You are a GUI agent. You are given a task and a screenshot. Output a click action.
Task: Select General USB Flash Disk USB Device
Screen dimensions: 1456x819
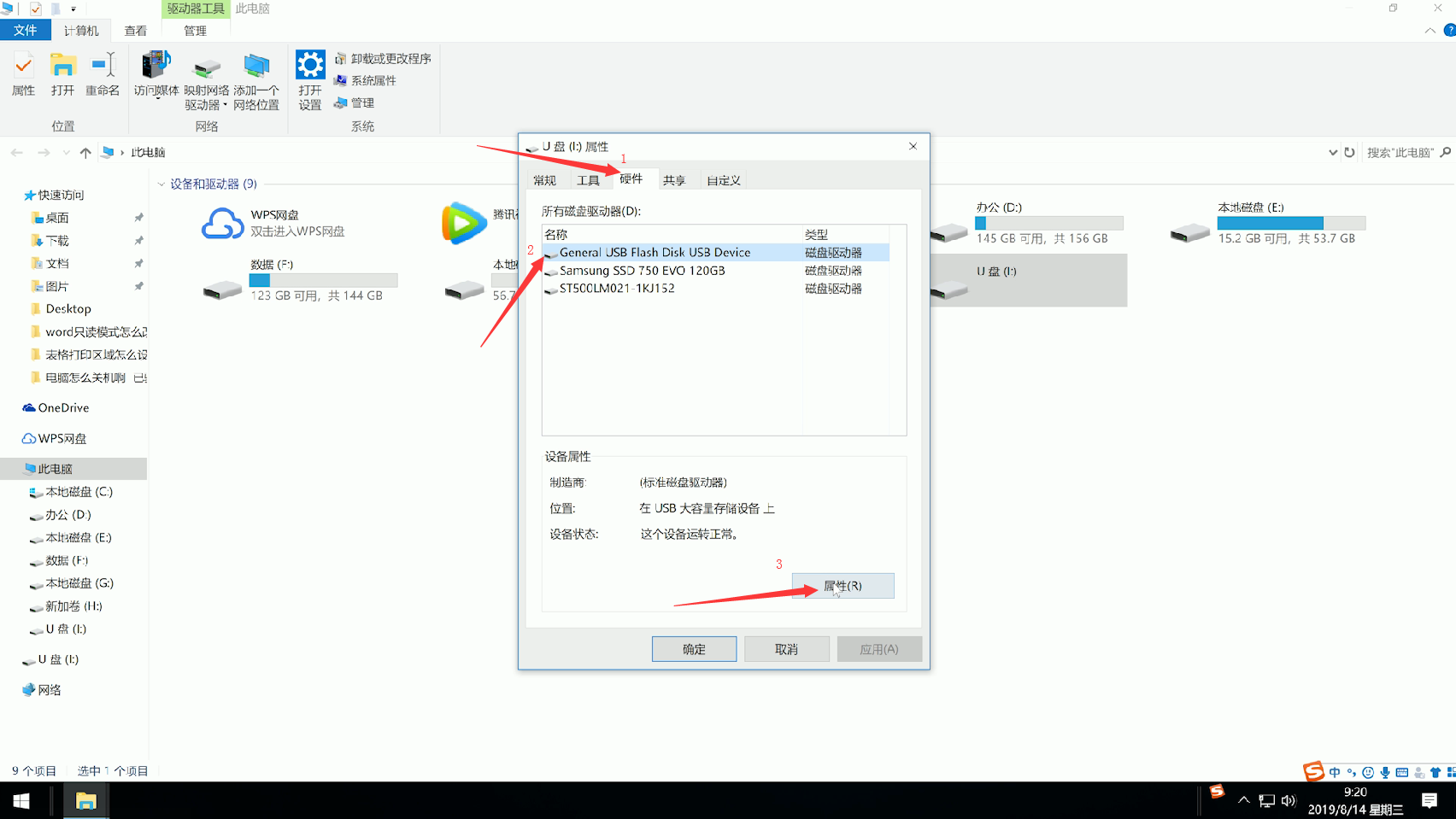(x=716, y=252)
